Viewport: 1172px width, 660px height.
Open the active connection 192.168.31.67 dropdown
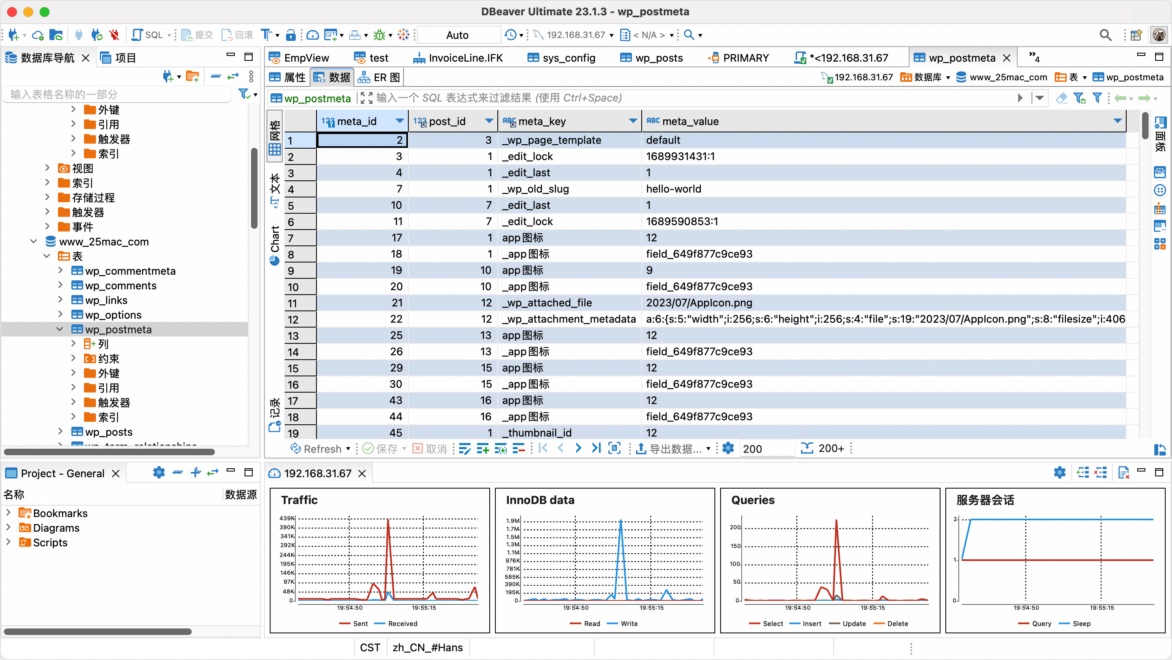[x=573, y=35]
